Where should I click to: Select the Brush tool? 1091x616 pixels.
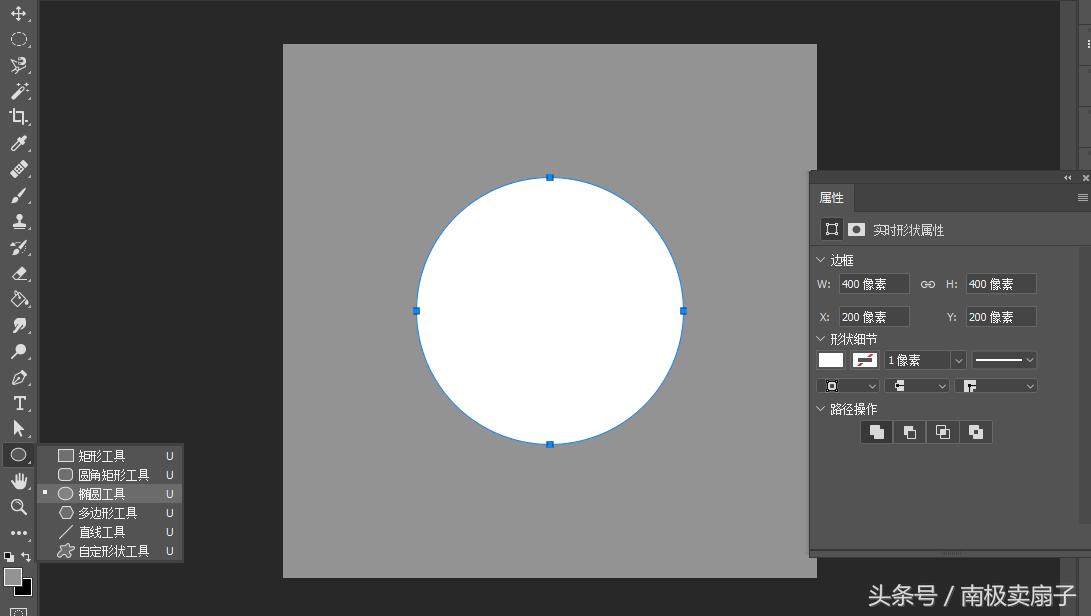(x=19, y=196)
